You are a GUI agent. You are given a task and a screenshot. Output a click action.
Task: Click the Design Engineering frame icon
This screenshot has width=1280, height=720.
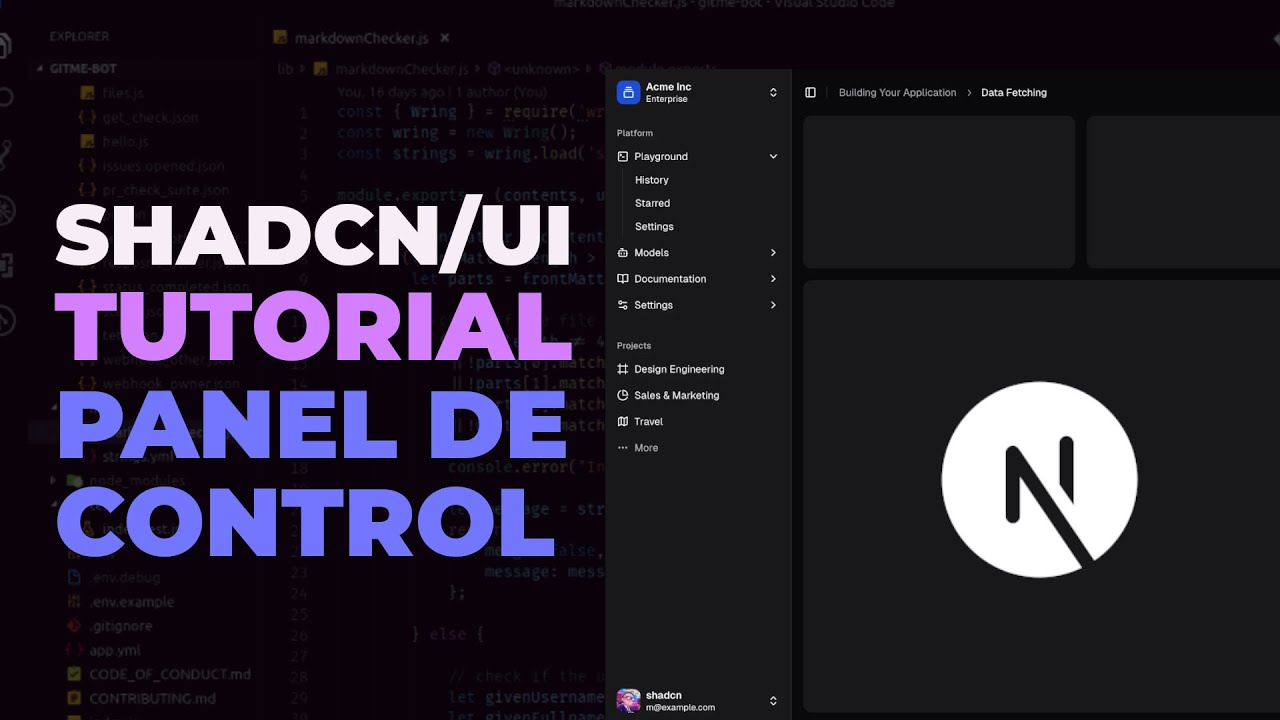(x=623, y=369)
